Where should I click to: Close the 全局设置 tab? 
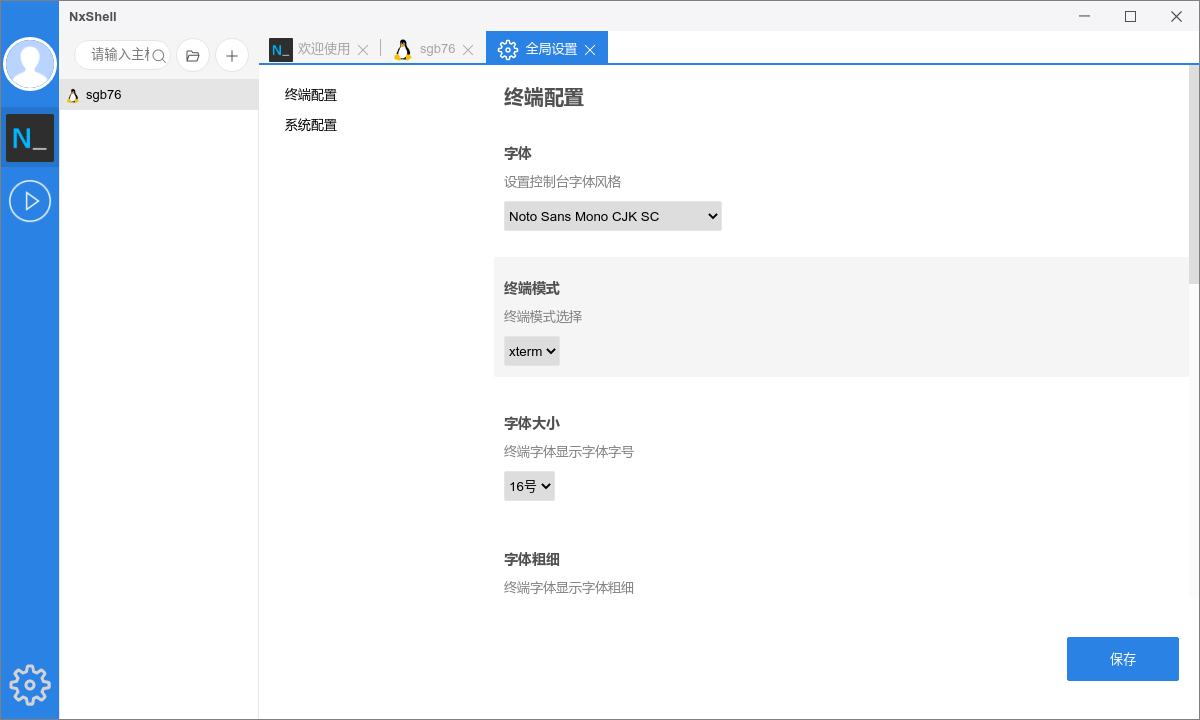click(x=591, y=50)
